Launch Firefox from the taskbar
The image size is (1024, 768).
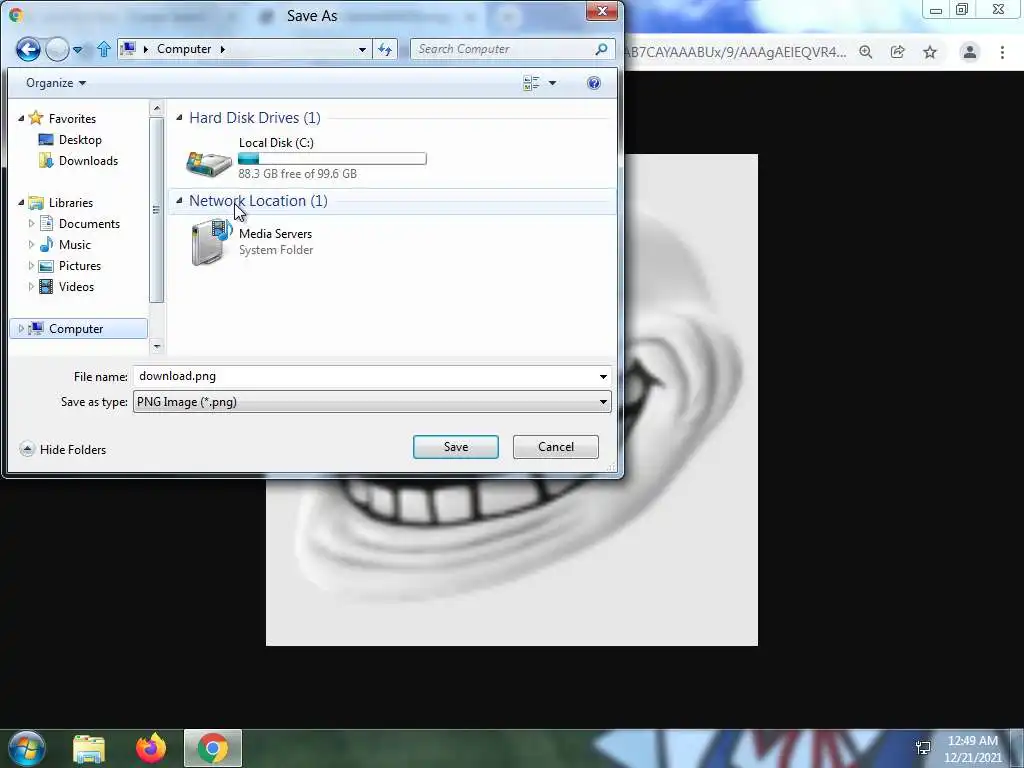coord(151,748)
